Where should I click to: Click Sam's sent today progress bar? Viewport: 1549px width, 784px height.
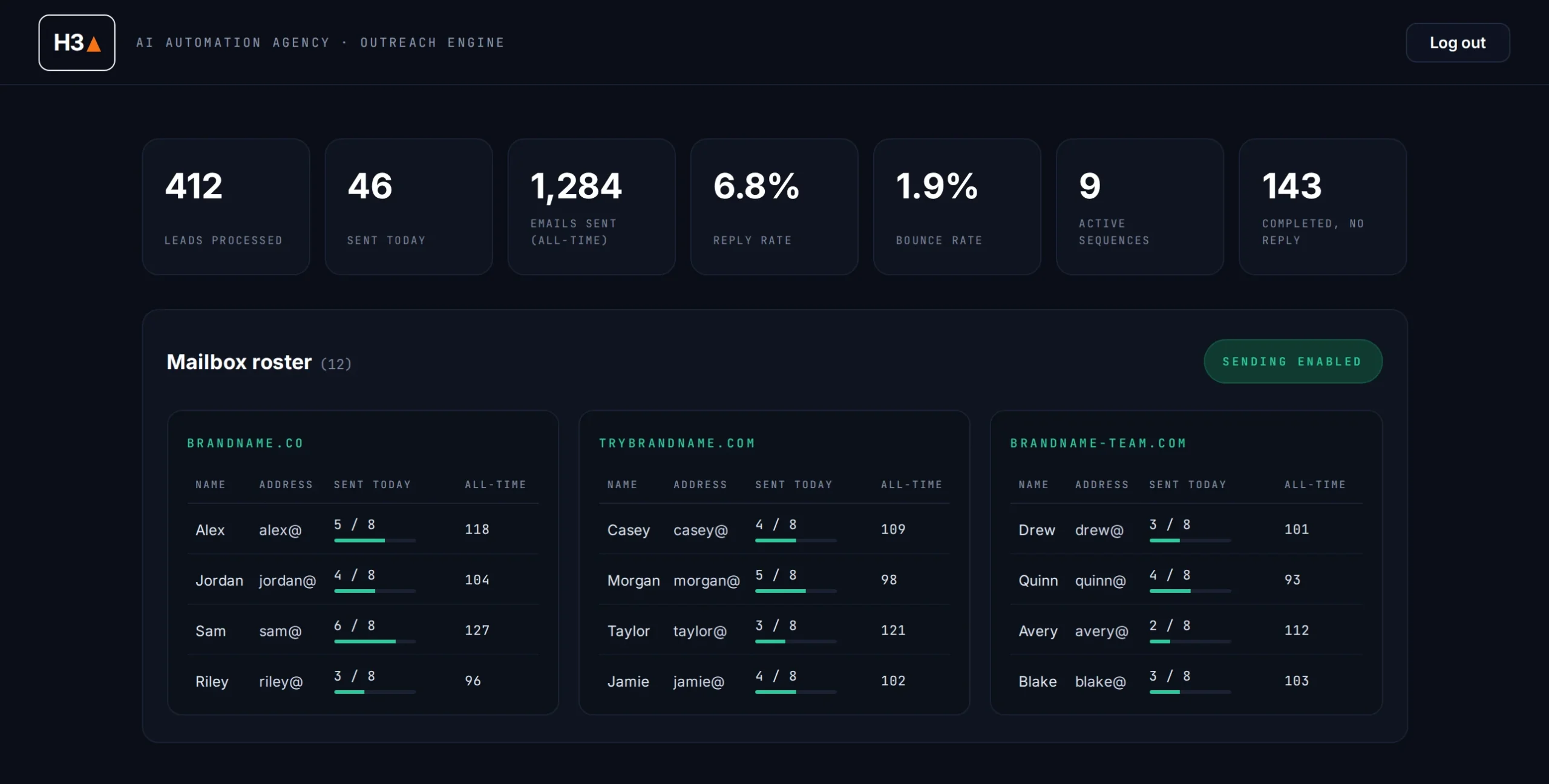click(x=375, y=641)
